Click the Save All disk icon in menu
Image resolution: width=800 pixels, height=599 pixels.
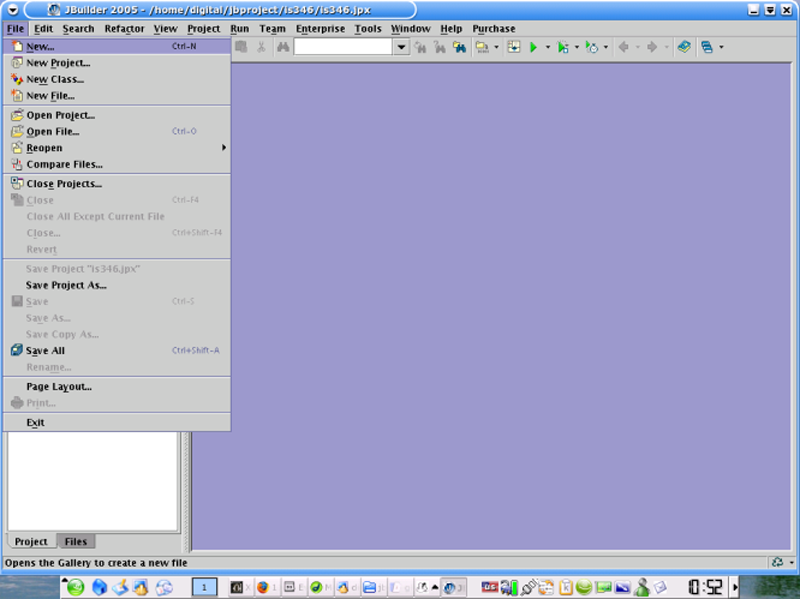(x=17, y=351)
